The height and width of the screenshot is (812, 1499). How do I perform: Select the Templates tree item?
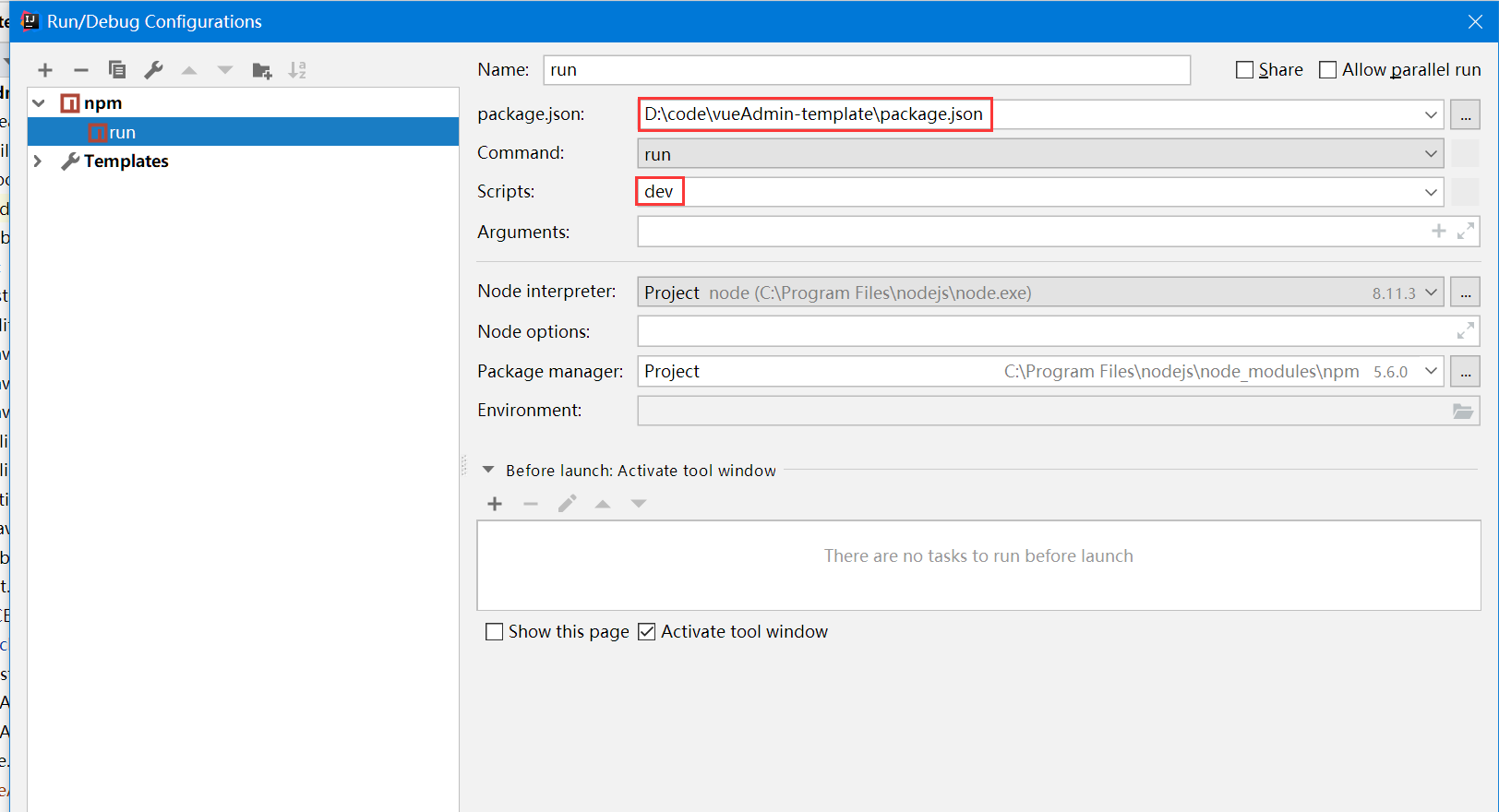coord(126,161)
